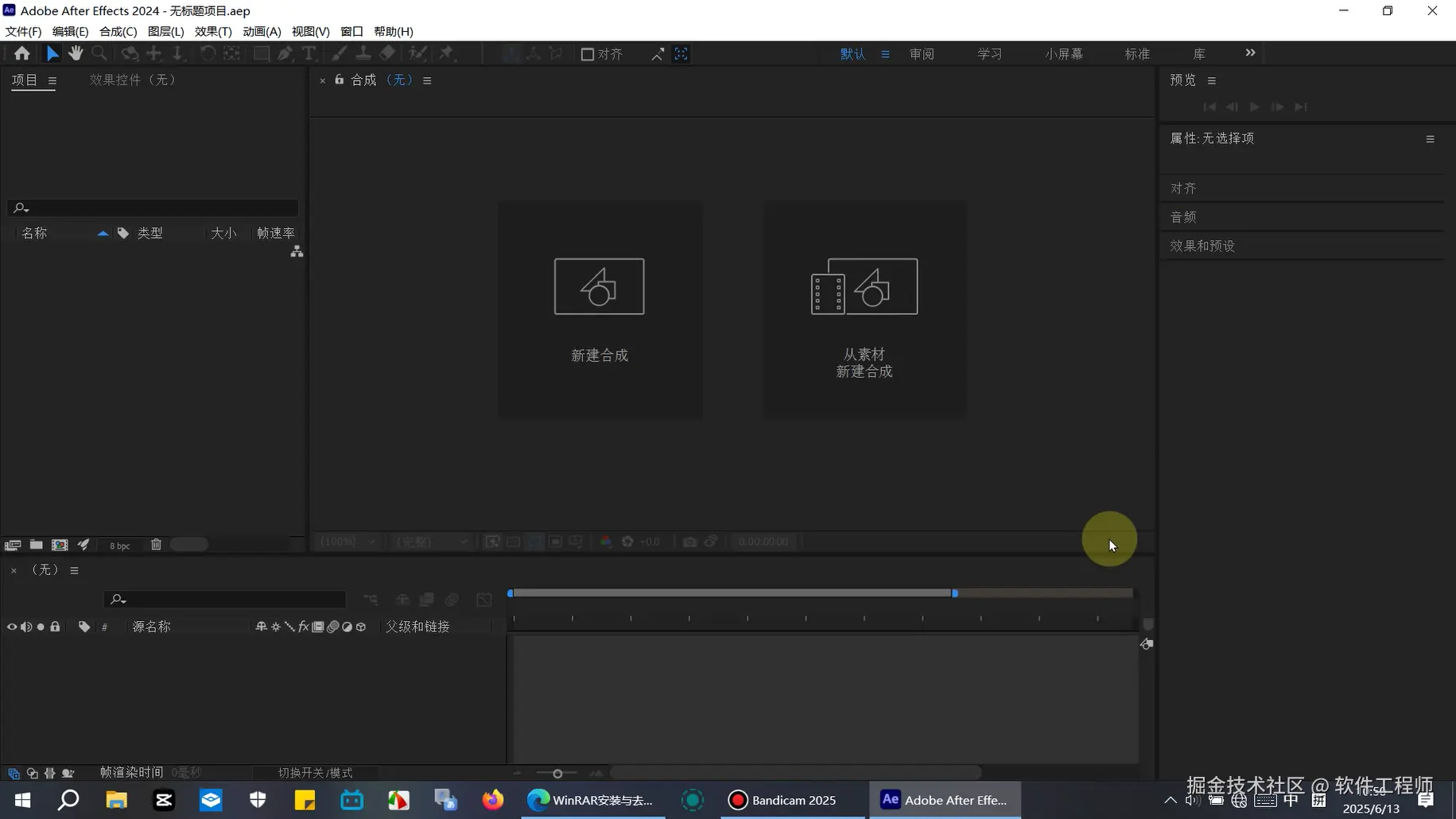Viewport: 1456px width, 819px height.
Task: Open the 效果(T) menu
Action: 213,32
